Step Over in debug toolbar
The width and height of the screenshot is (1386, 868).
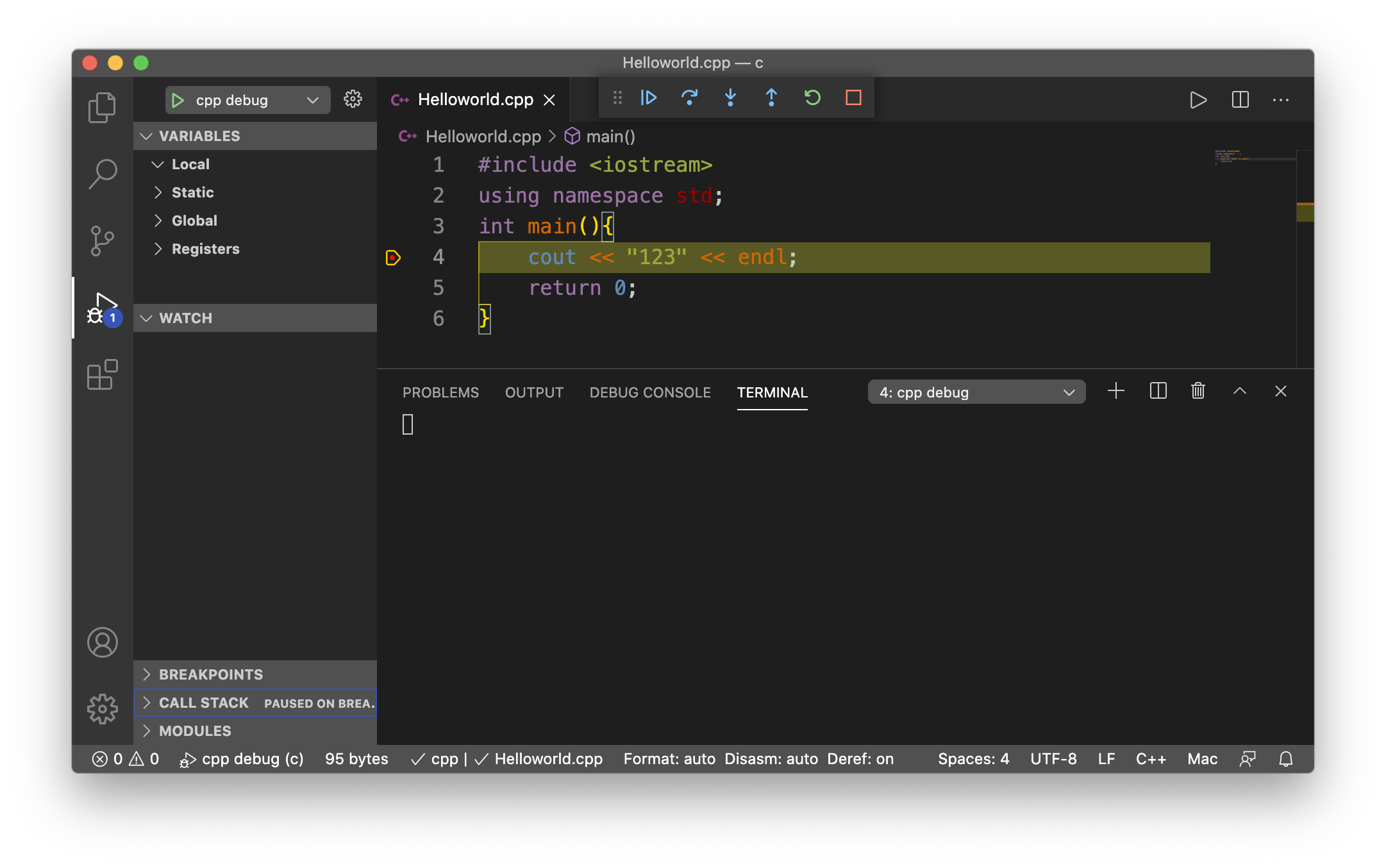point(690,98)
